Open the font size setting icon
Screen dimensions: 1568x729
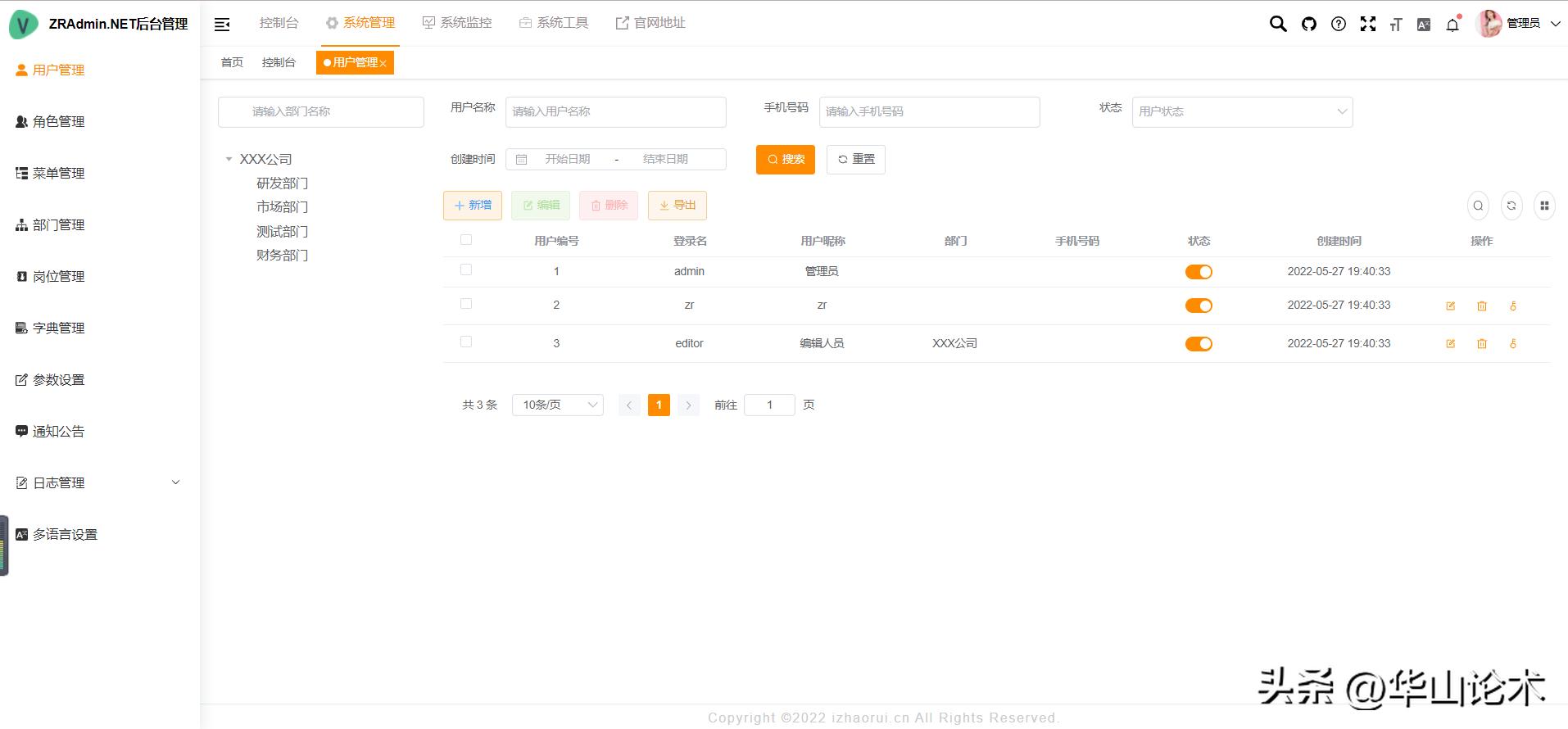click(x=1396, y=25)
